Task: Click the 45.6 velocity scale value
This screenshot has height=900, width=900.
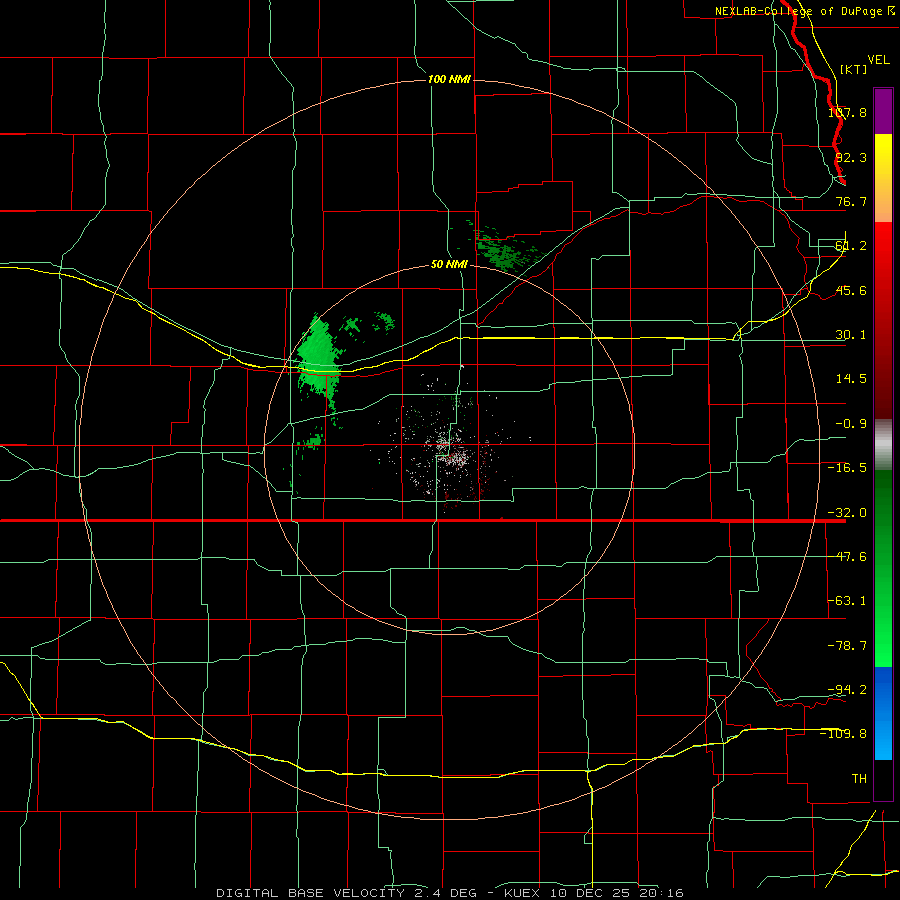Action: point(851,290)
